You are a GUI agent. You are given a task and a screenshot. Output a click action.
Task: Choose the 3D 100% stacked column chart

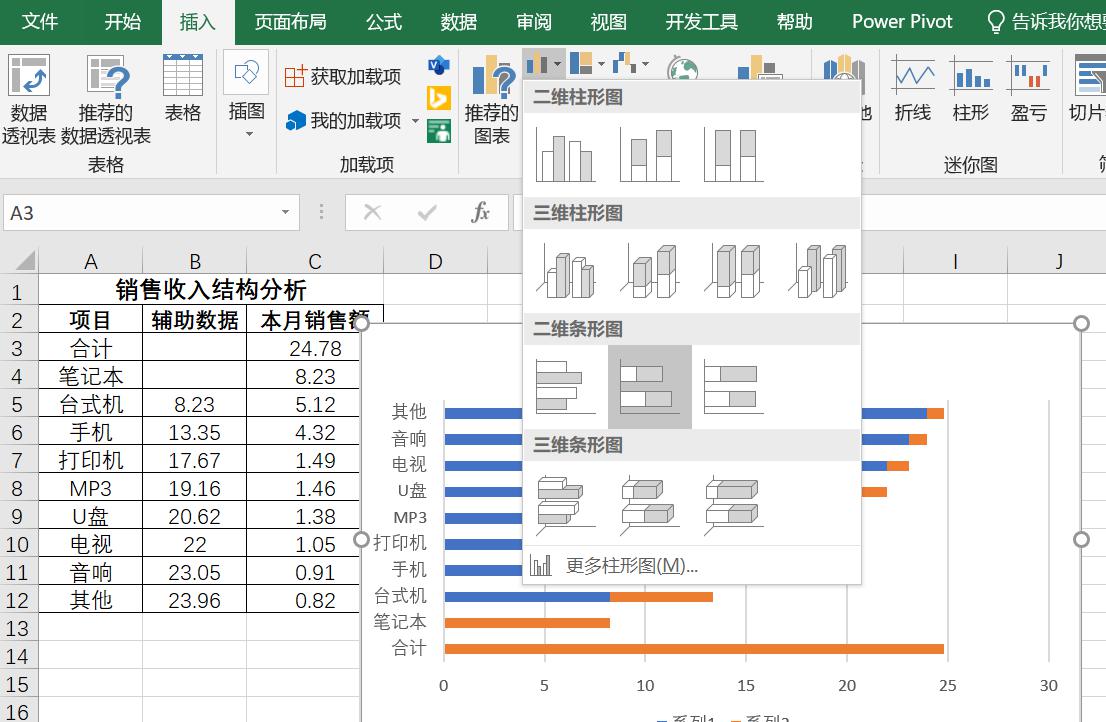tap(734, 271)
